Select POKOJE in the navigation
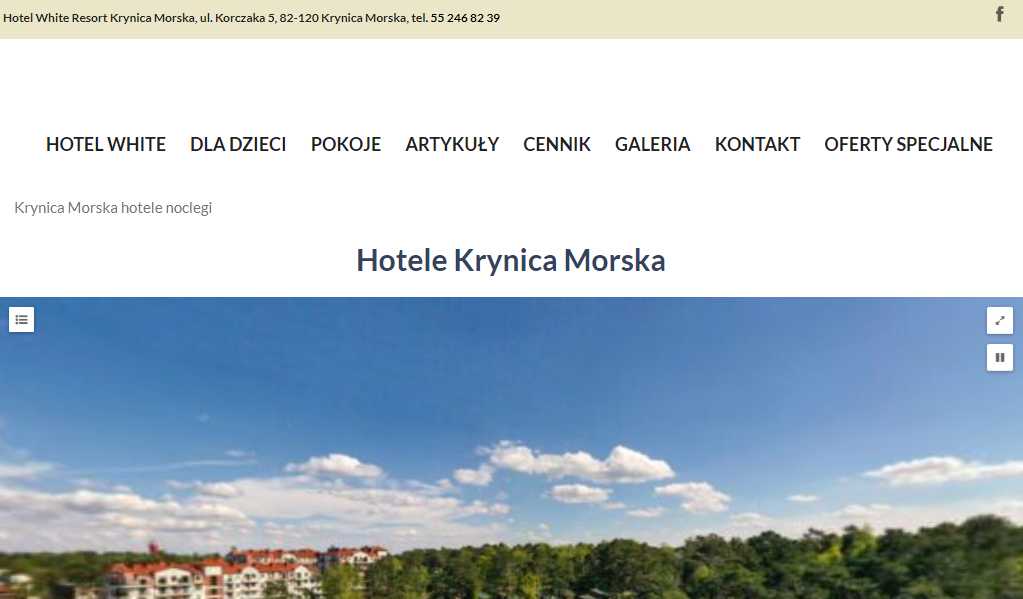1023x599 pixels. 346,144
